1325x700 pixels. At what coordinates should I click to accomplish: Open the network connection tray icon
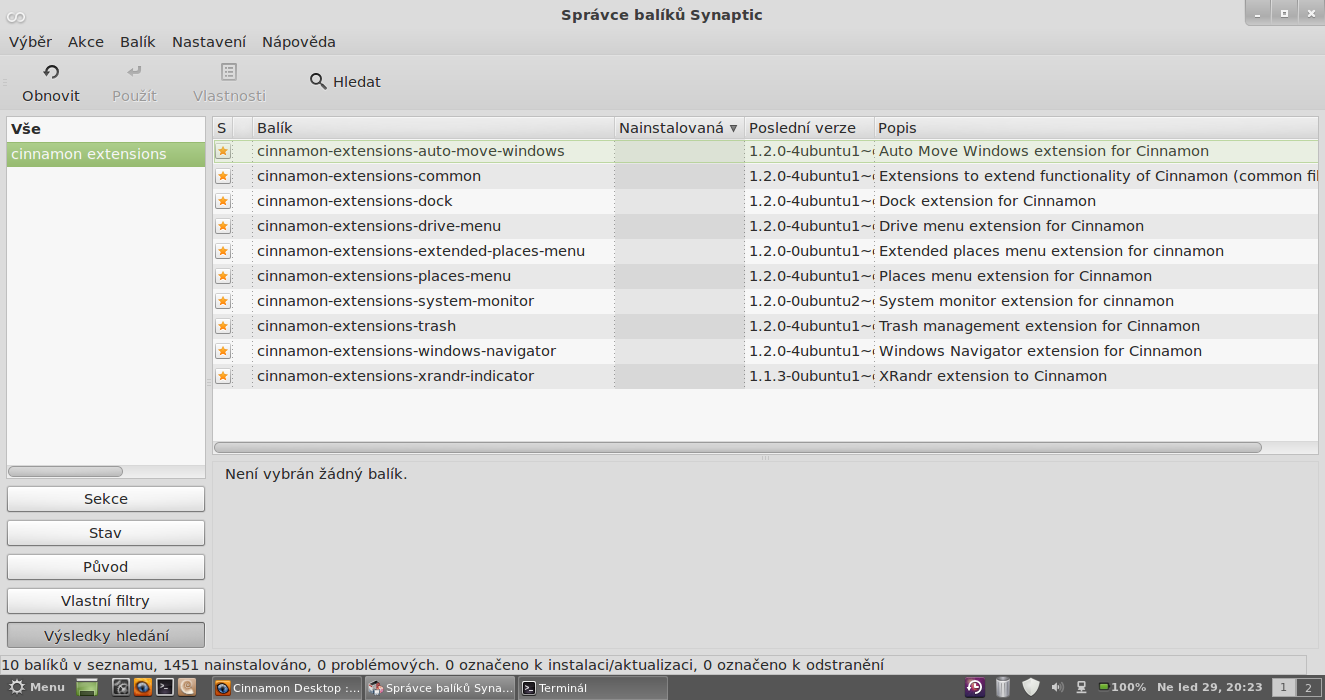pyautogui.click(x=1081, y=687)
